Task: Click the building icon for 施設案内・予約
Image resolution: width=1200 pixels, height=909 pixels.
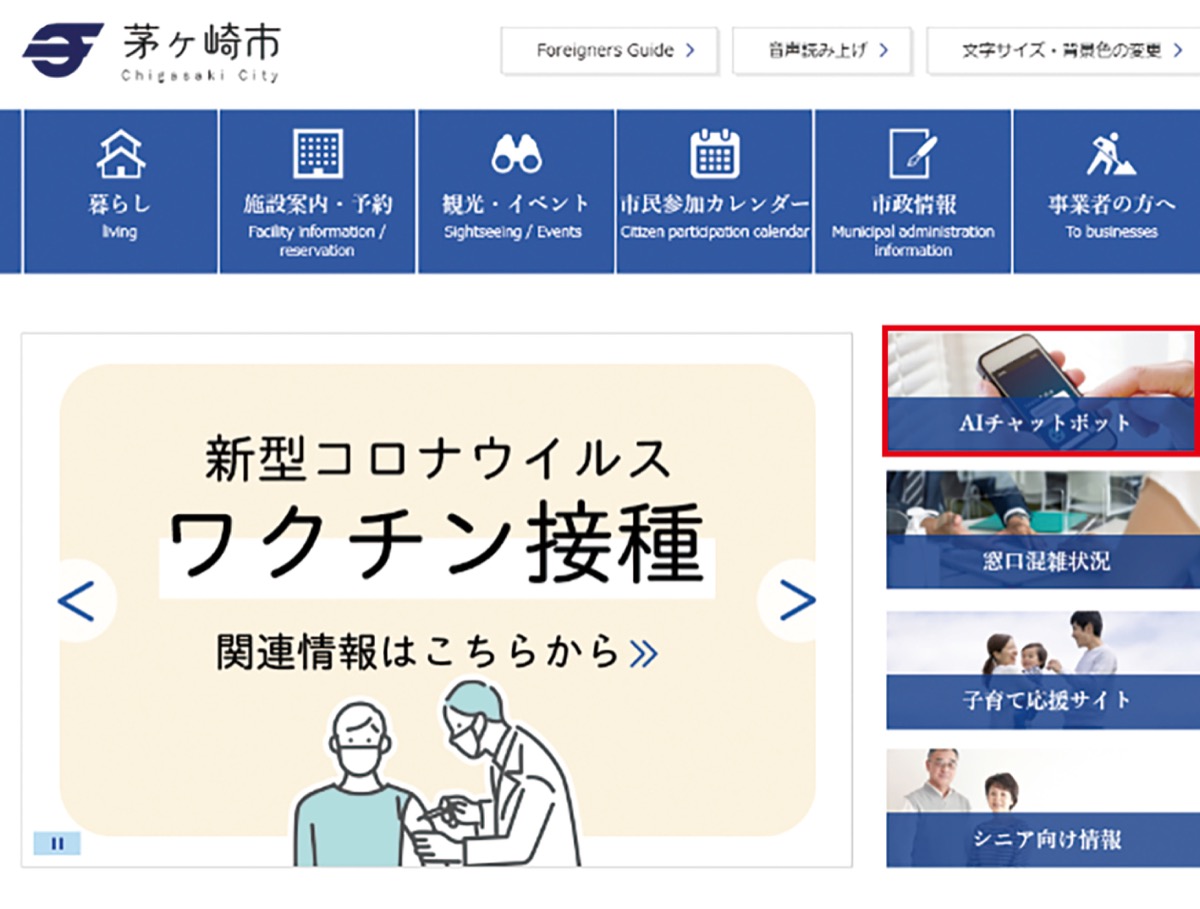Action: tap(318, 154)
